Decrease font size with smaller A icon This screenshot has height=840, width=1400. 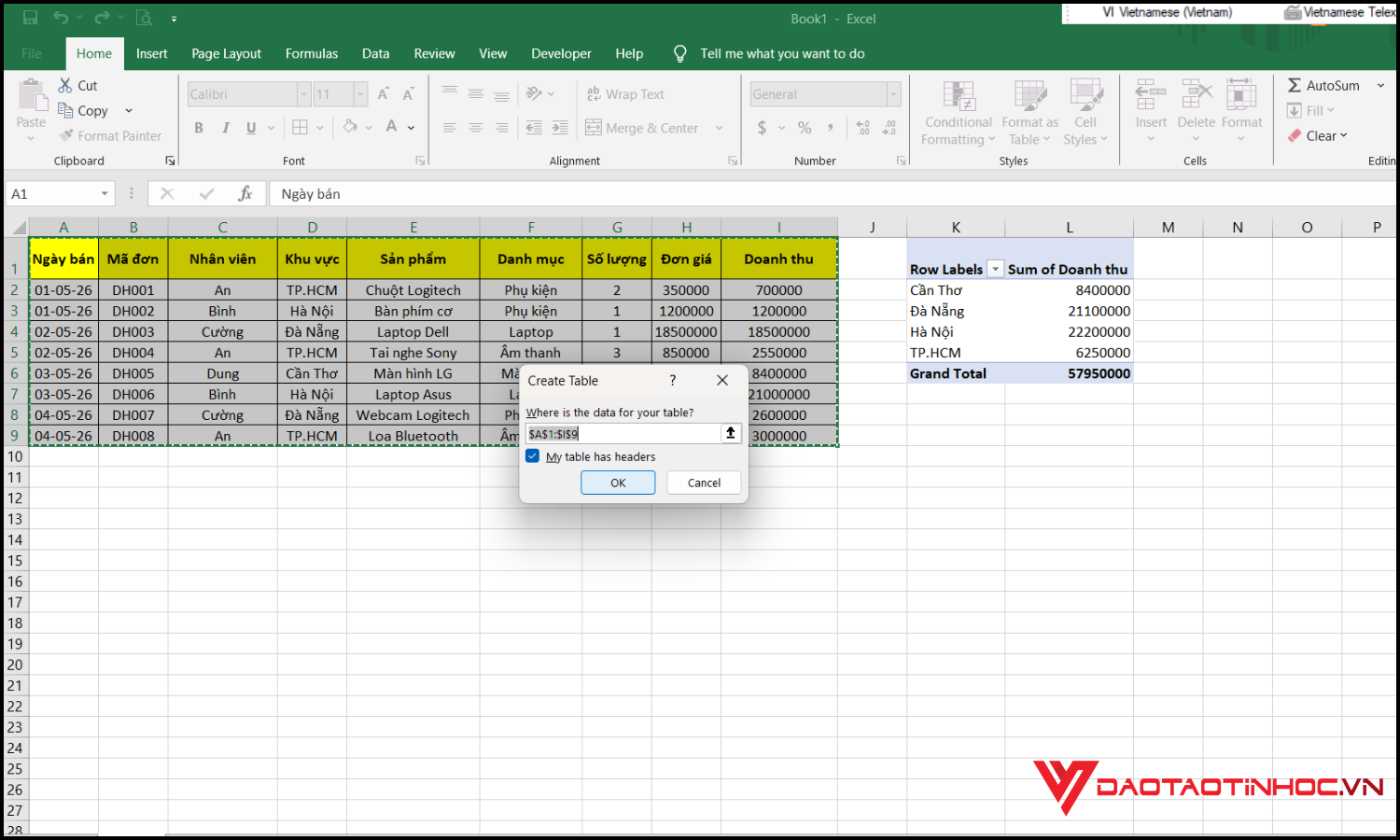point(408,94)
